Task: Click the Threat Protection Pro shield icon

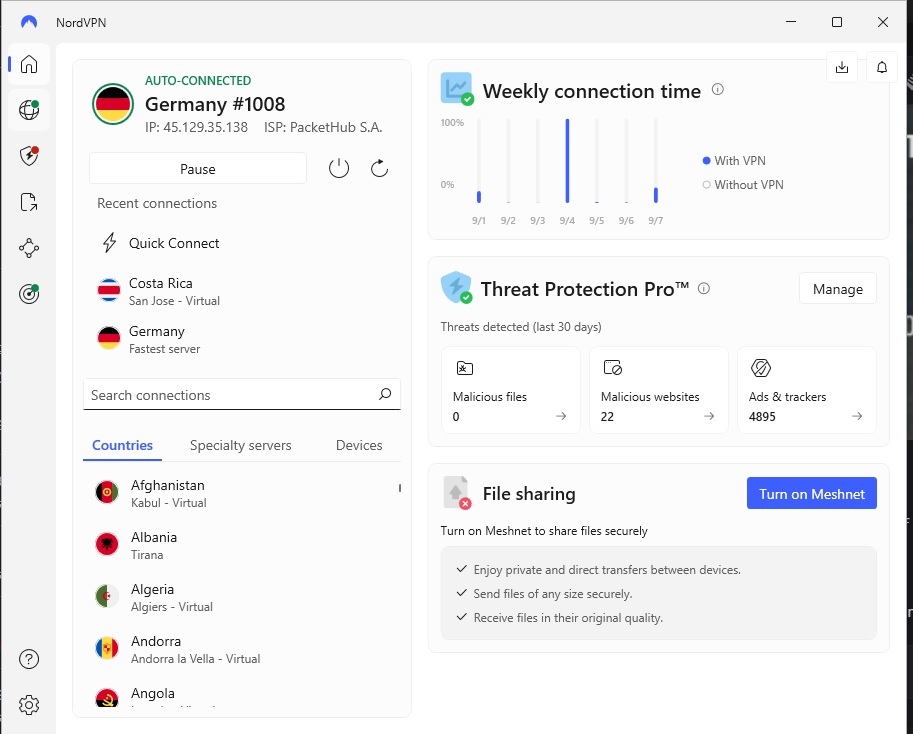Action: click(456, 287)
